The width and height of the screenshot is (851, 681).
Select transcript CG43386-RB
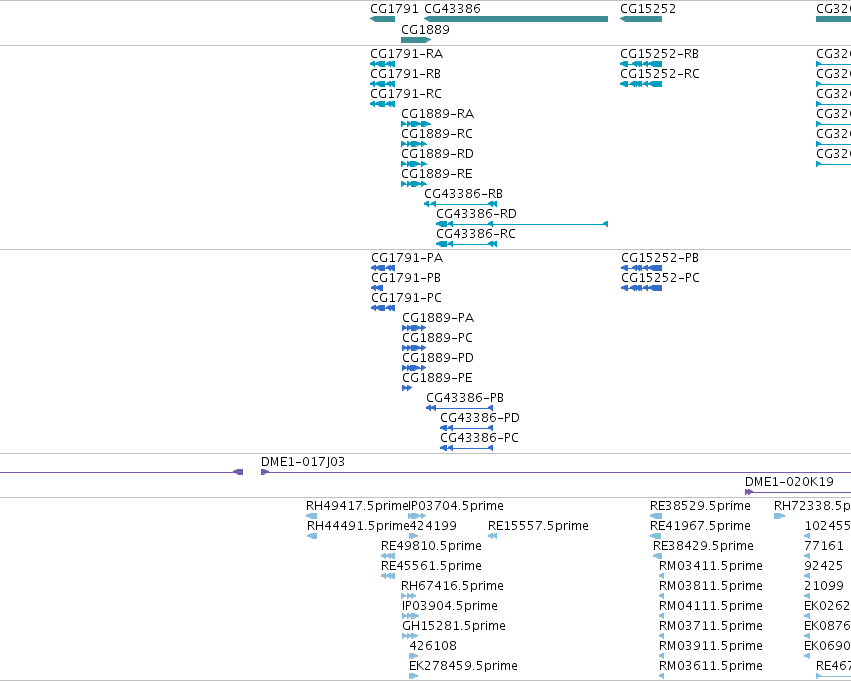(x=463, y=194)
